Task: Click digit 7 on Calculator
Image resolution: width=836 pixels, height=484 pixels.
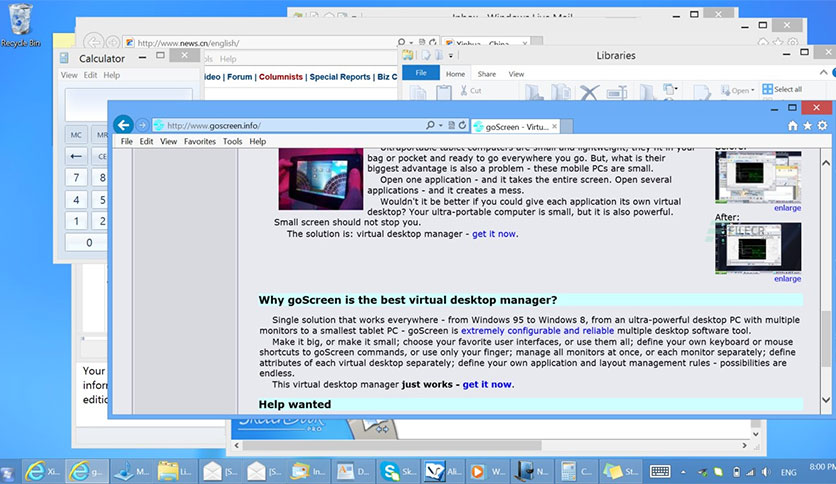Action: tap(76, 178)
